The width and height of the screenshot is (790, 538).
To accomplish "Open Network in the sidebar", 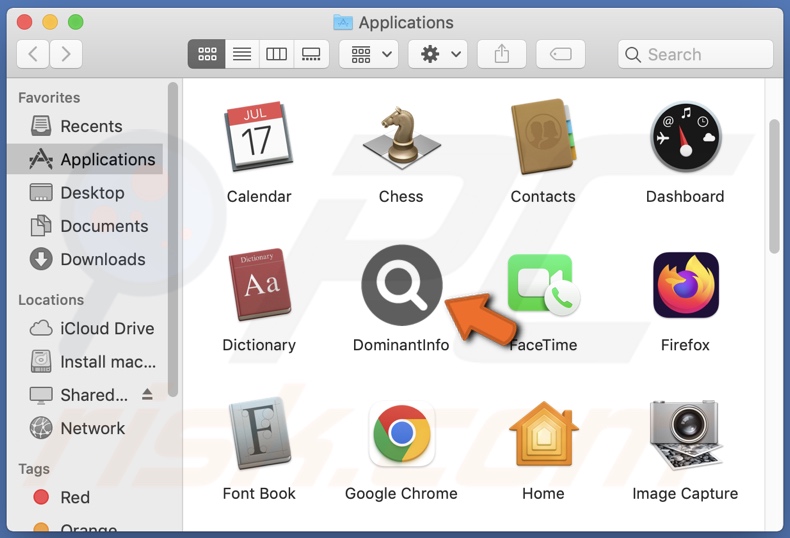I will point(85,428).
